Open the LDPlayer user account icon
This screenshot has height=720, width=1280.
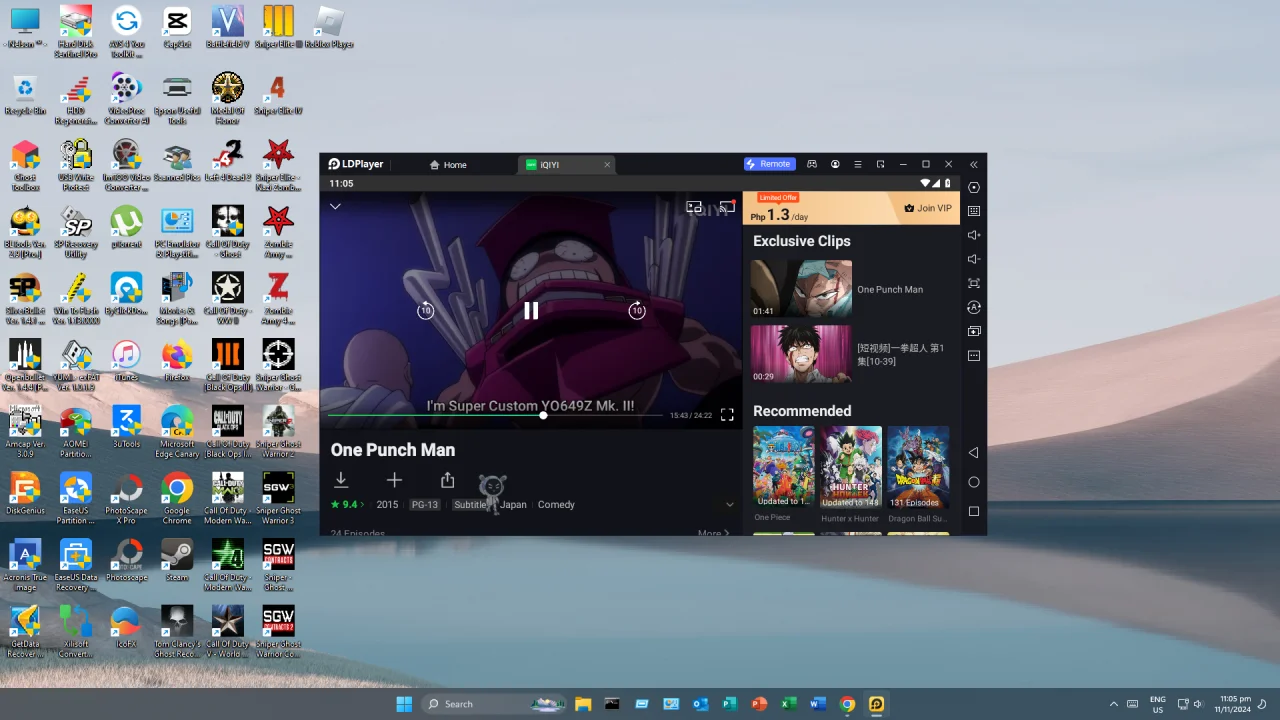coord(835,164)
